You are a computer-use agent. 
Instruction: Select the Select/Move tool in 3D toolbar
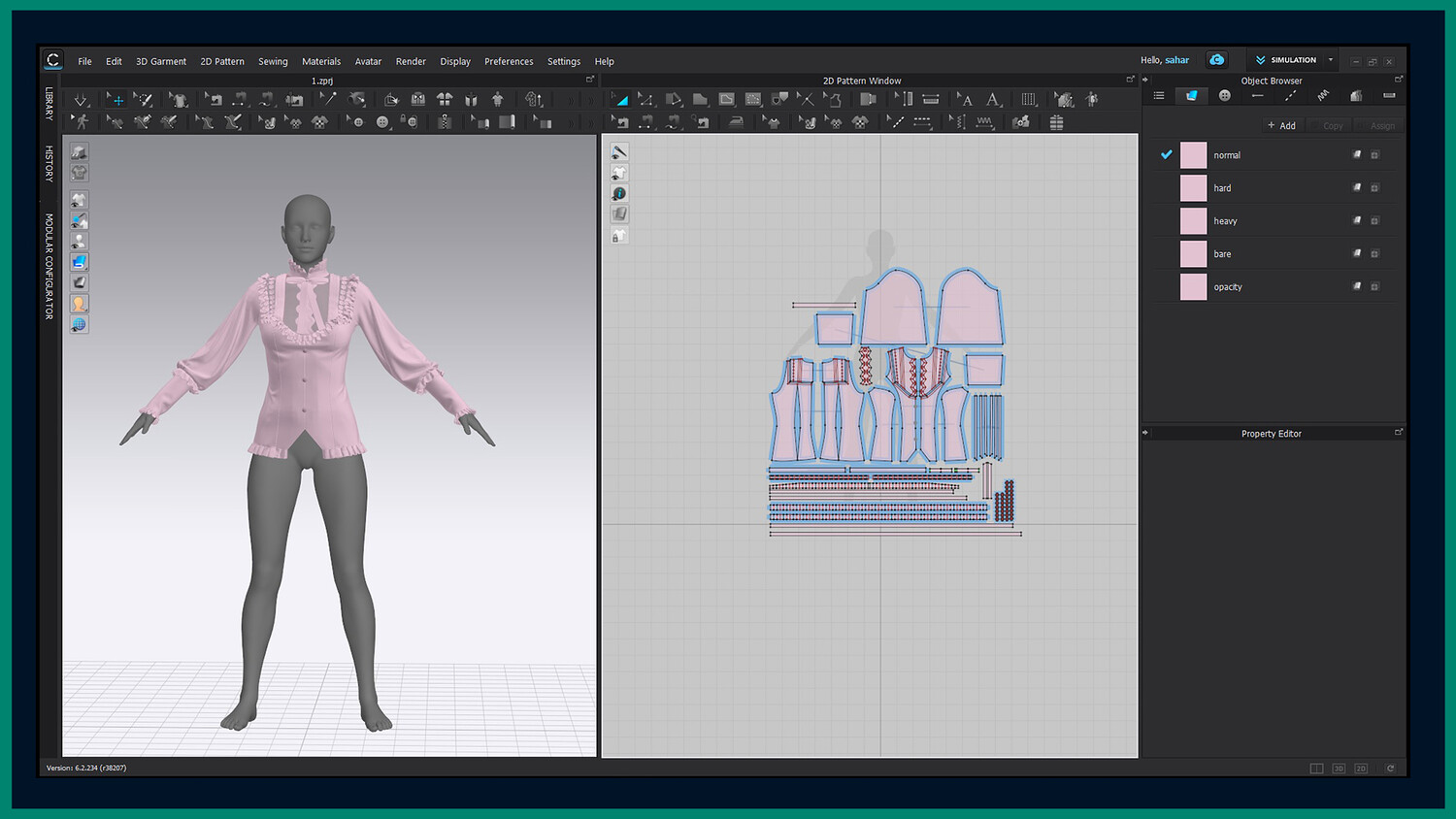116,100
